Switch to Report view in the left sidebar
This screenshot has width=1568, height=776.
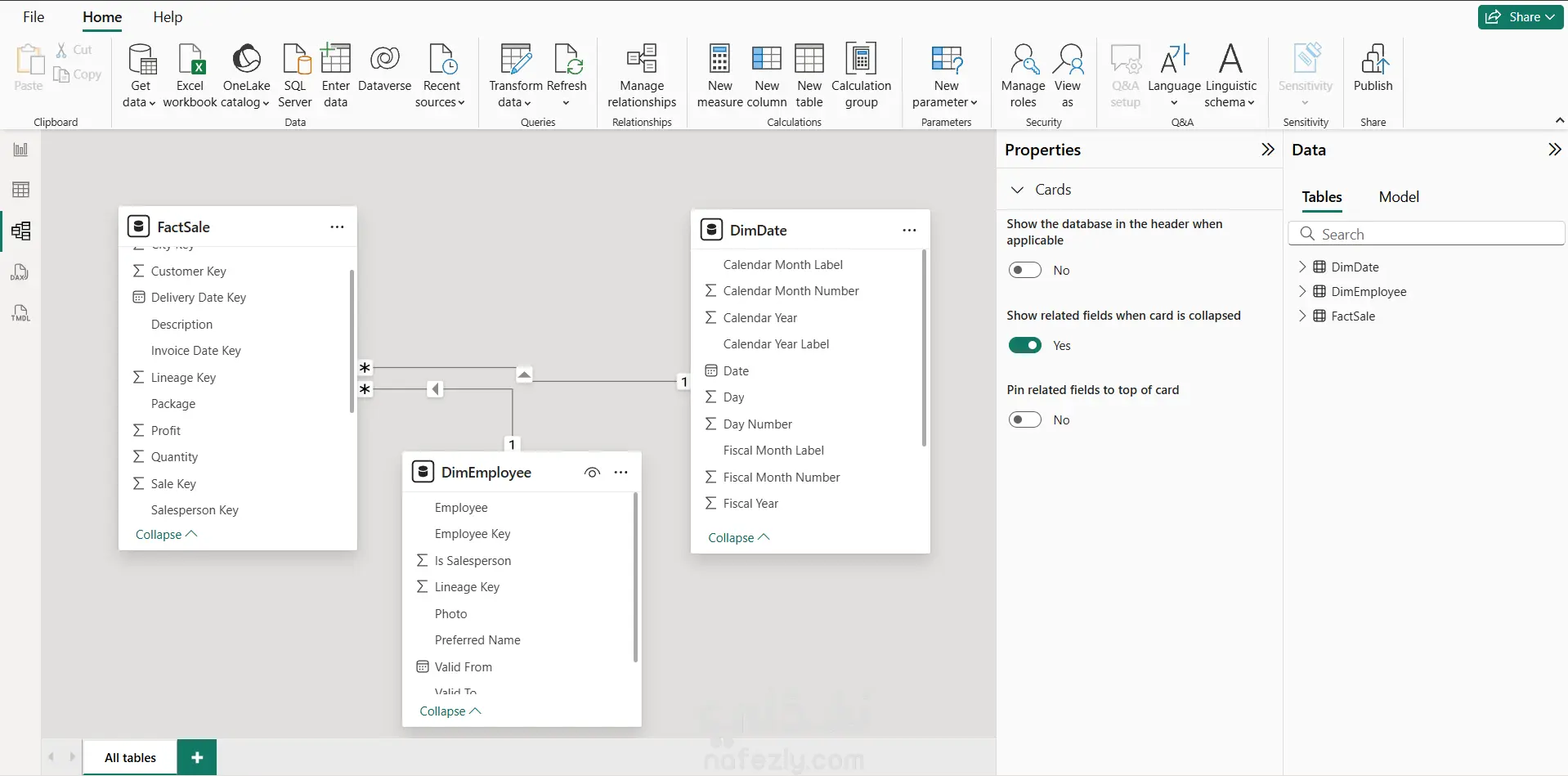coord(20,149)
